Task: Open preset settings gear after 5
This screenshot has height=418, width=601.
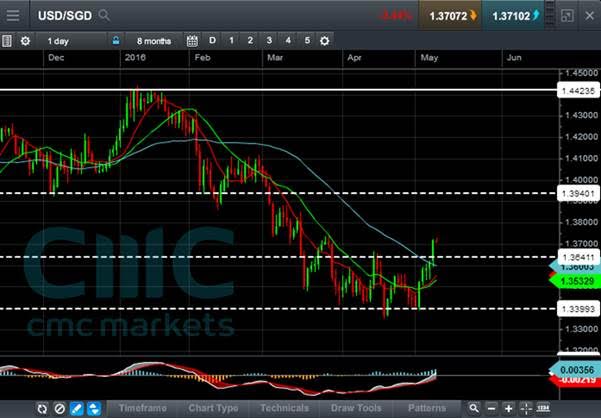Action: 325,41
